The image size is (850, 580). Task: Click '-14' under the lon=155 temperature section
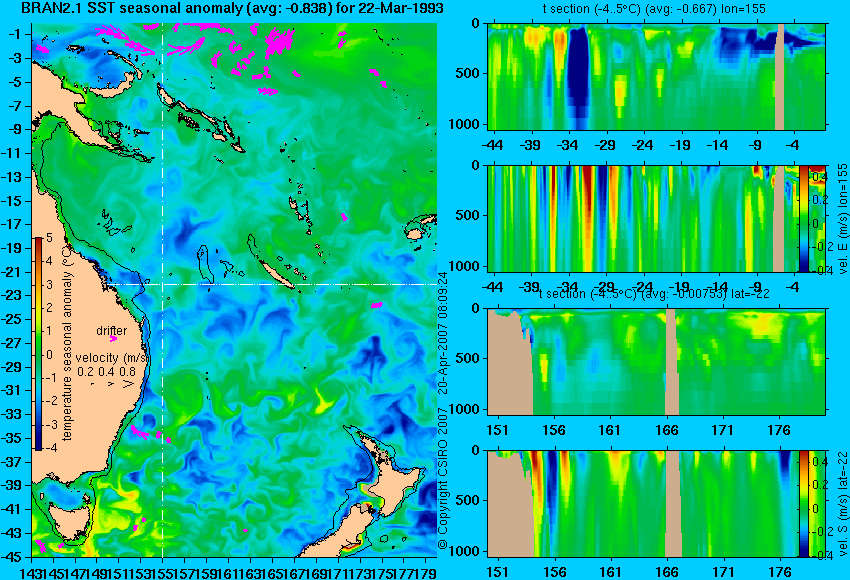click(718, 145)
